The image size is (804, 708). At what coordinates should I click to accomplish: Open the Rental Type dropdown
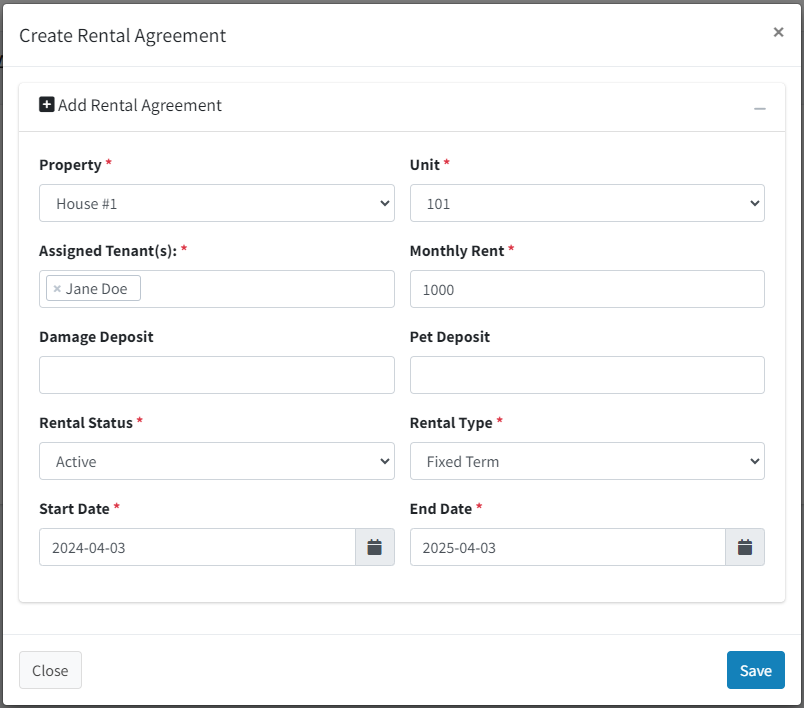click(587, 461)
